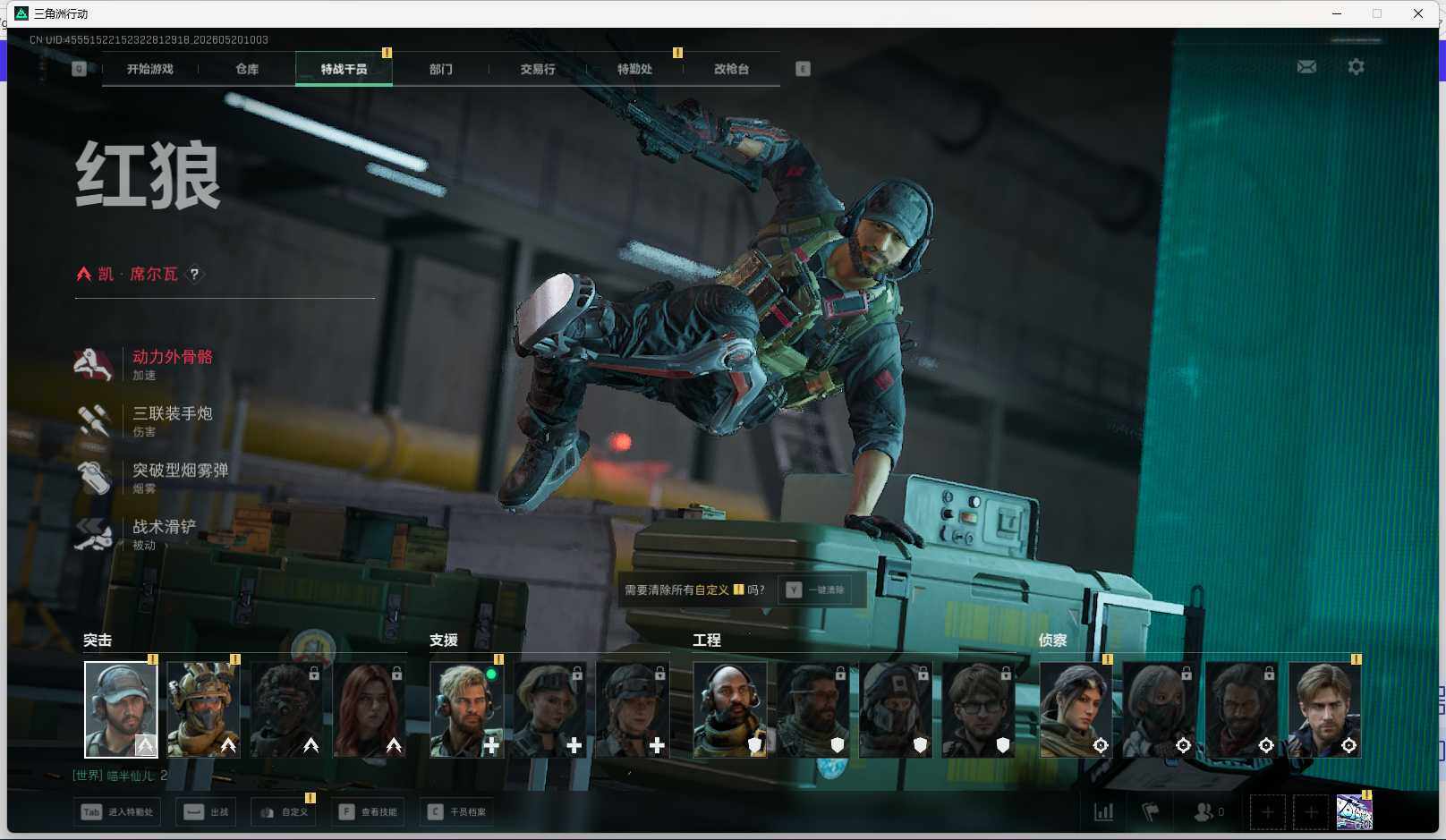Click the 支援 class heading
The height and width of the screenshot is (840, 1446).
pos(444,641)
